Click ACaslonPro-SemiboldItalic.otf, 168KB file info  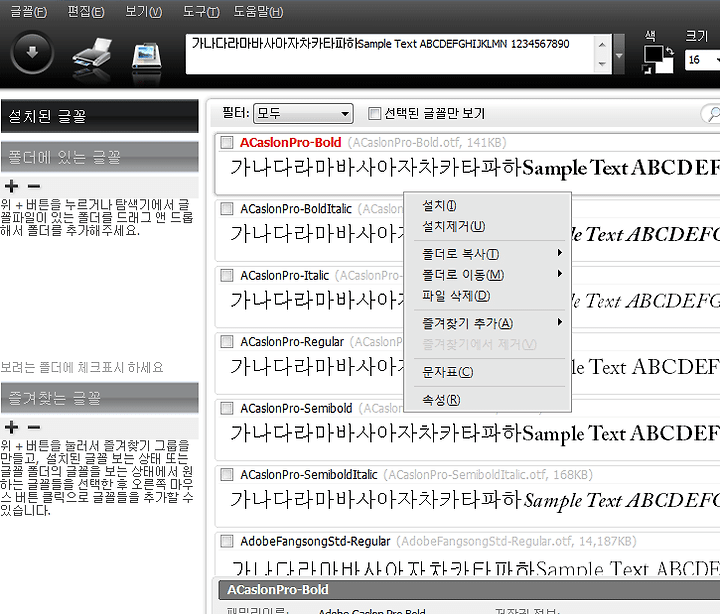(488, 474)
